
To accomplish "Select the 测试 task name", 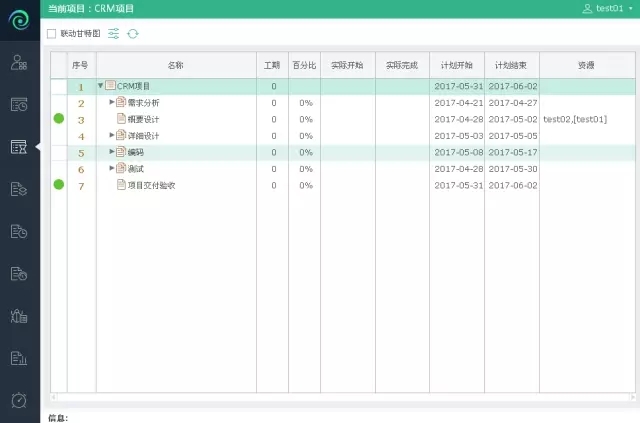I will pyautogui.click(x=136, y=169).
